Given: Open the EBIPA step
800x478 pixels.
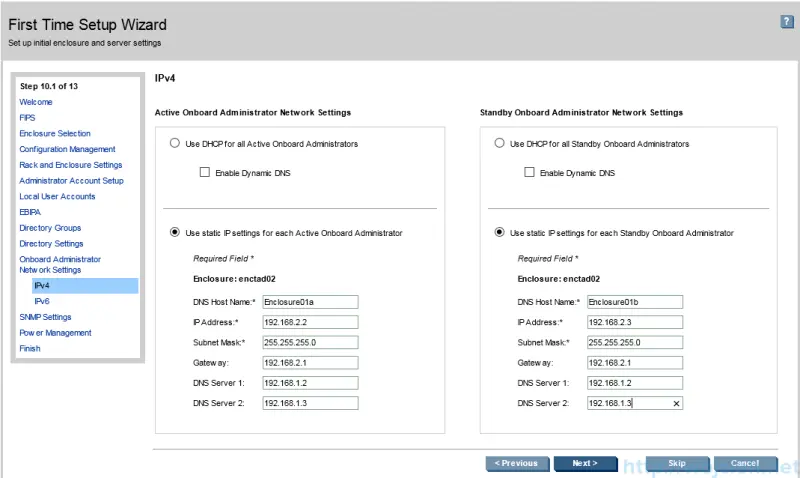Looking at the screenshot, I should pyautogui.click(x=30, y=212).
